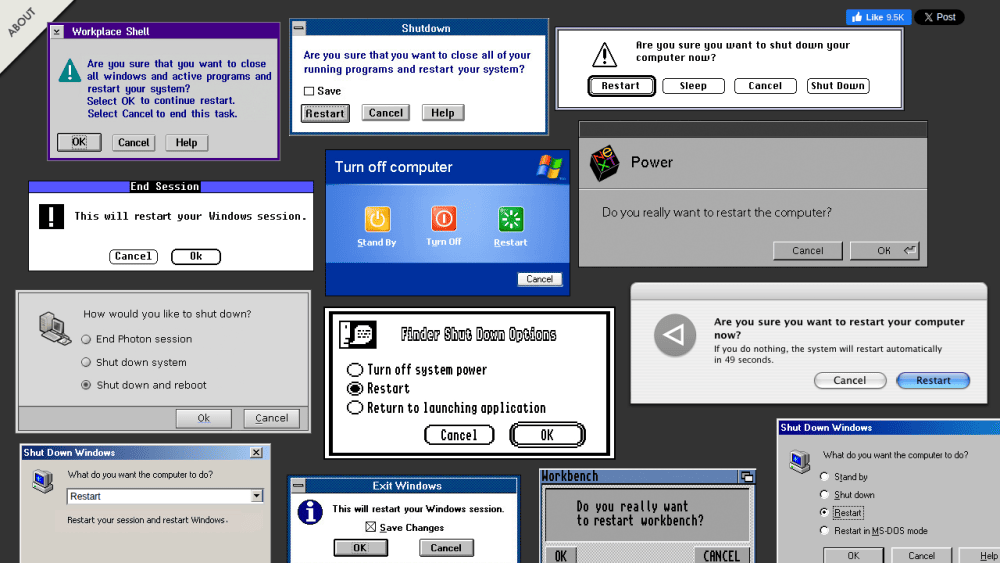This screenshot has width=1000, height=563.
Task: Click the End Session title bar
Action: click(171, 186)
